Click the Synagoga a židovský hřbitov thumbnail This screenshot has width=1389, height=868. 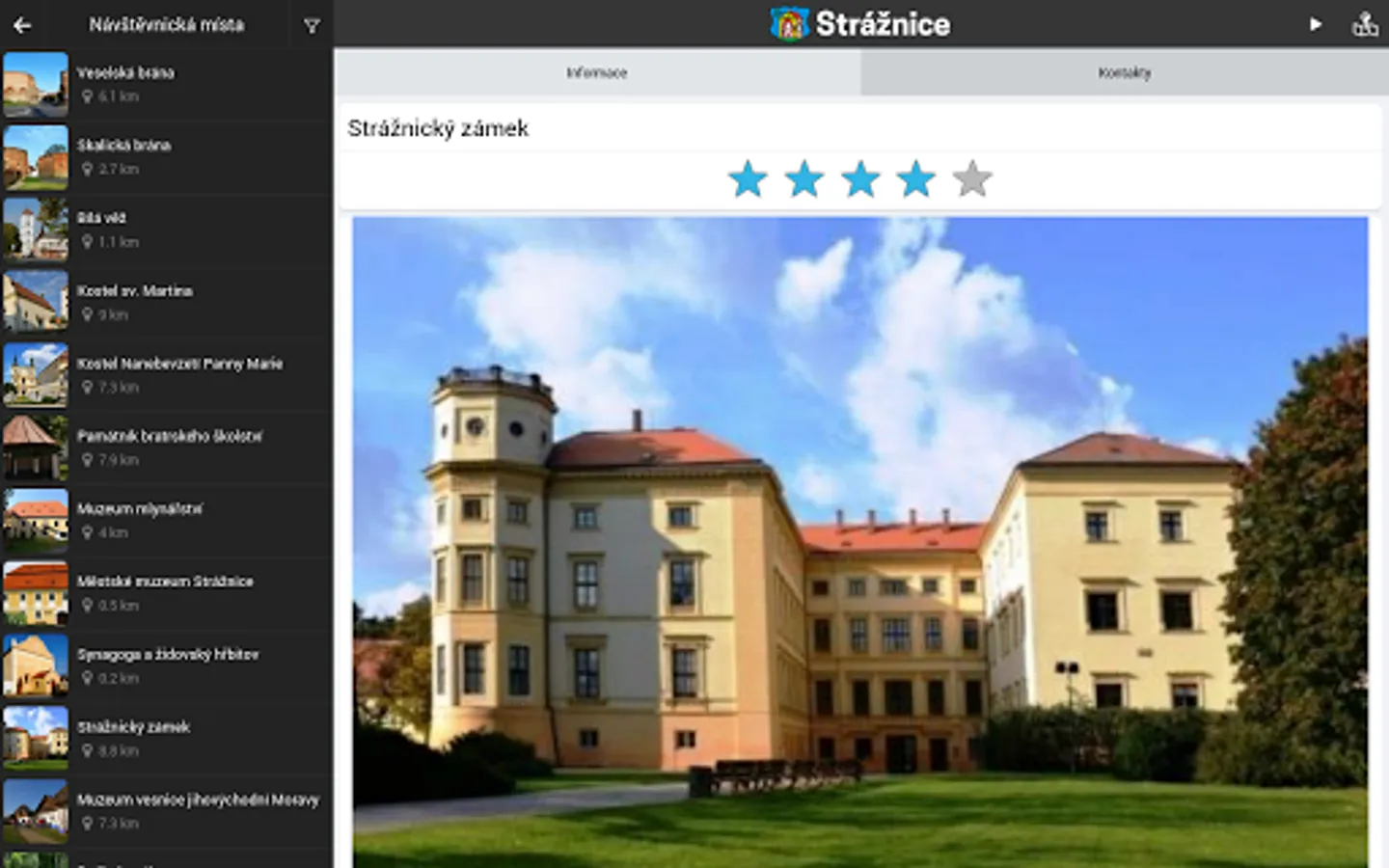(36, 666)
